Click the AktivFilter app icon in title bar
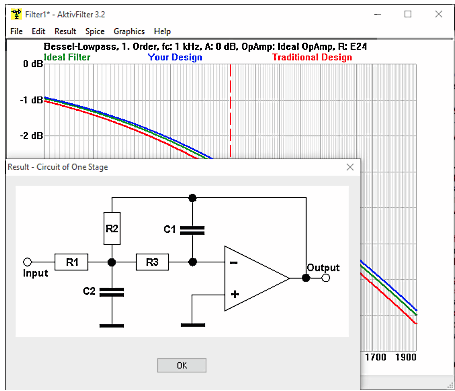This screenshot has height=391, width=455. (x=16, y=14)
